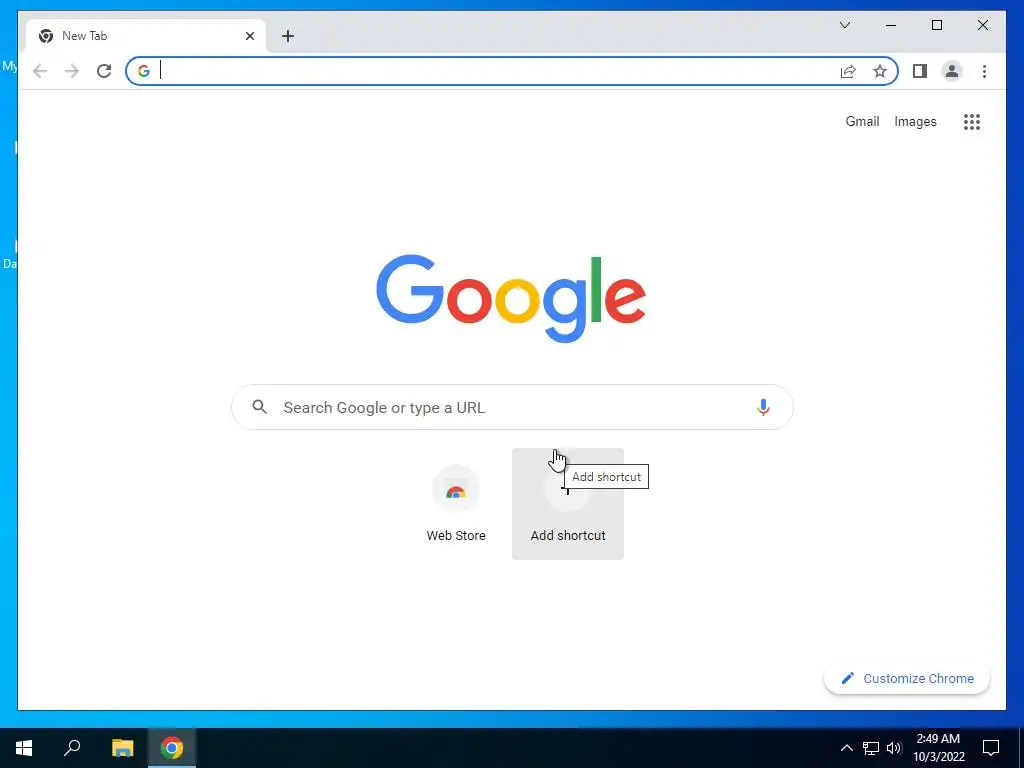Maximize the Chrome window
This screenshot has height=768, width=1024.
click(936, 25)
